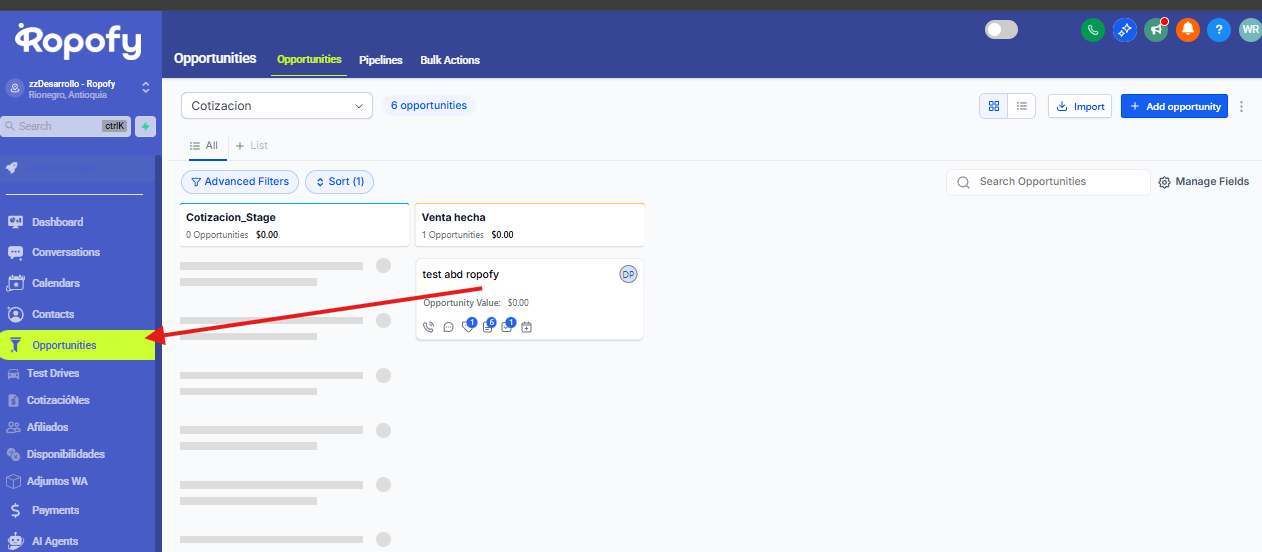Switch to the Pipelines tab
1262x552 pixels.
click(x=380, y=60)
